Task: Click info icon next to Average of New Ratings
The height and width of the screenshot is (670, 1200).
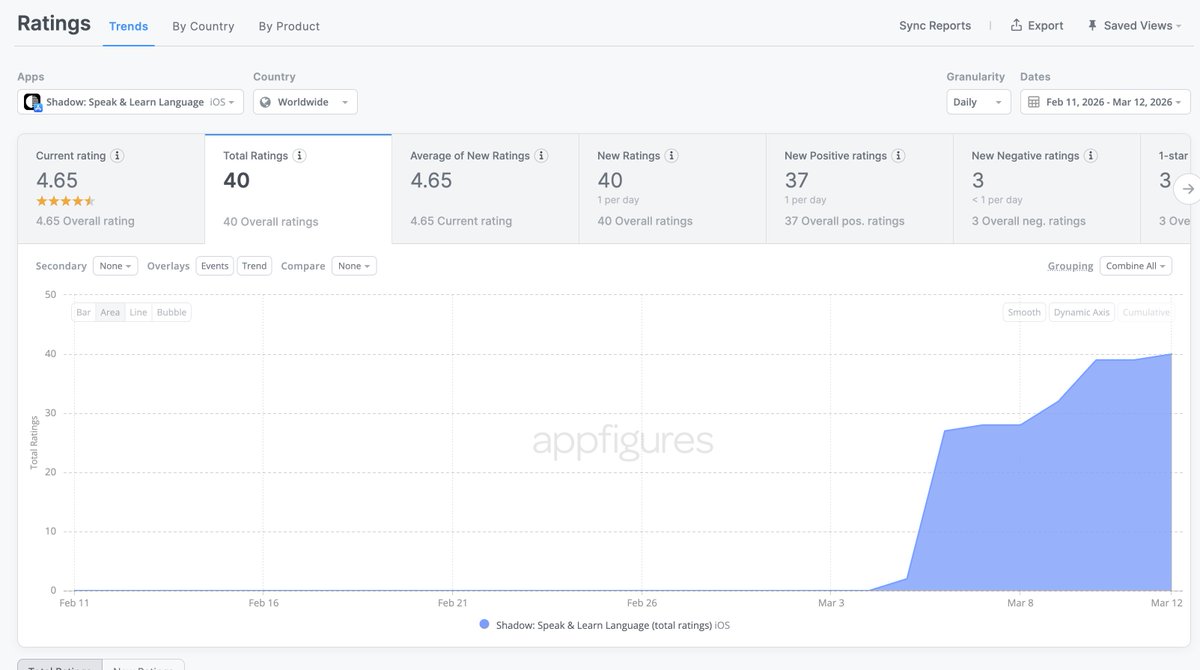Action: (x=541, y=156)
